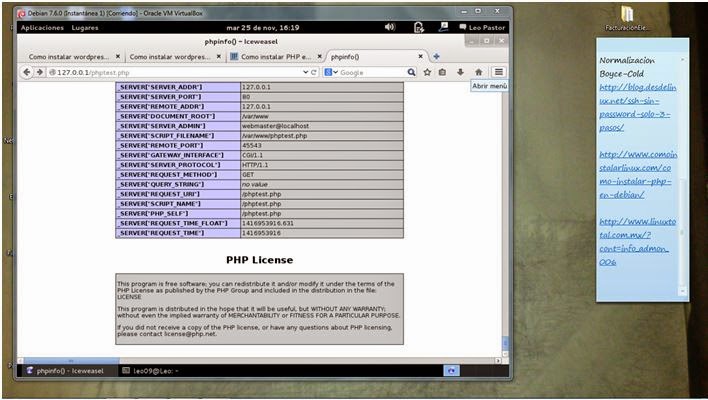Open ssh-sin-password link in sticky note
The height and width of the screenshot is (400, 708).
point(637,107)
